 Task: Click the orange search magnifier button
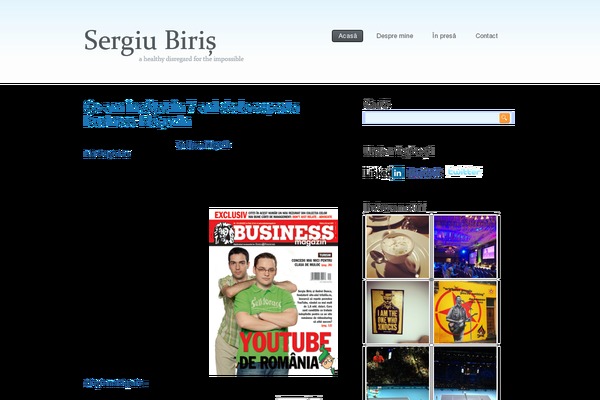504,118
